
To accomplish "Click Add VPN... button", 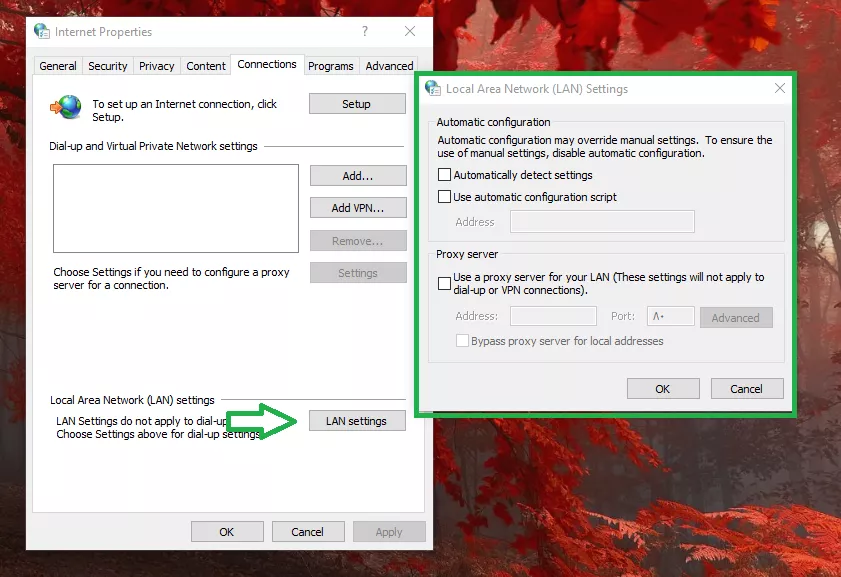I will (358, 208).
